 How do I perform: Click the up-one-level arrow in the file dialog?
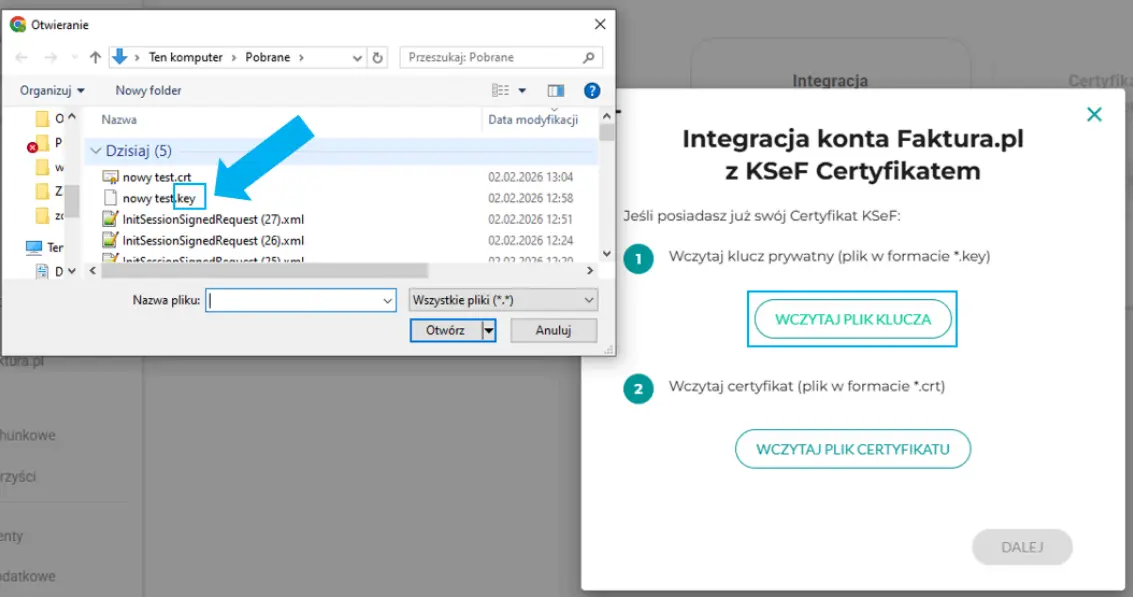pos(95,58)
